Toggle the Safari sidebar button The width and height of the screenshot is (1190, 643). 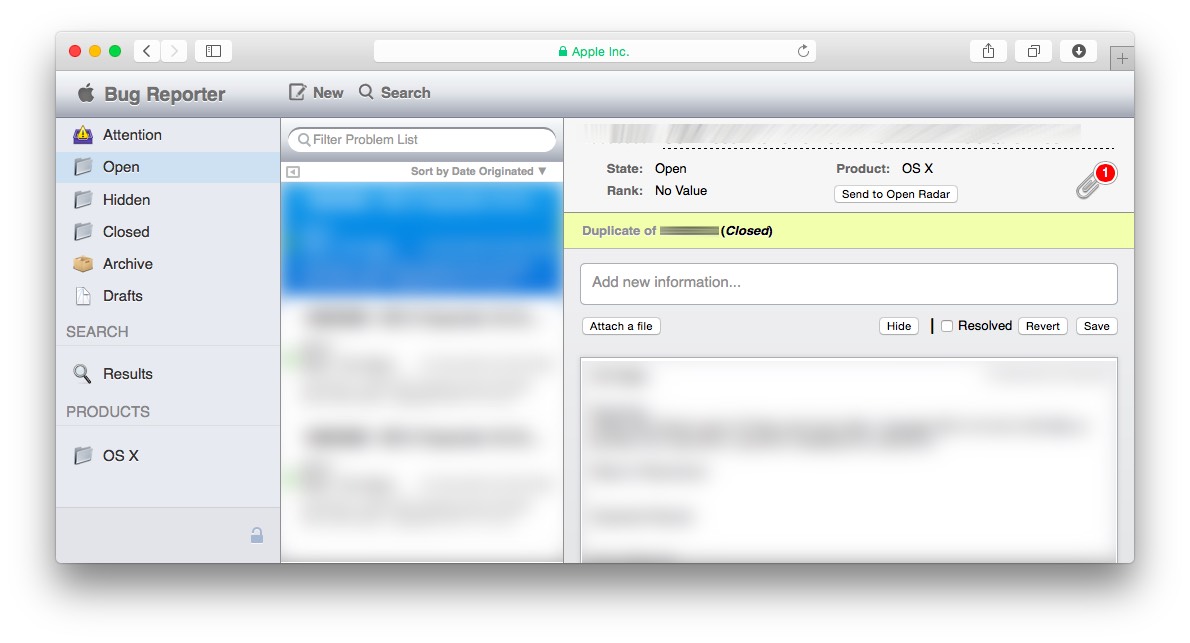[213, 51]
